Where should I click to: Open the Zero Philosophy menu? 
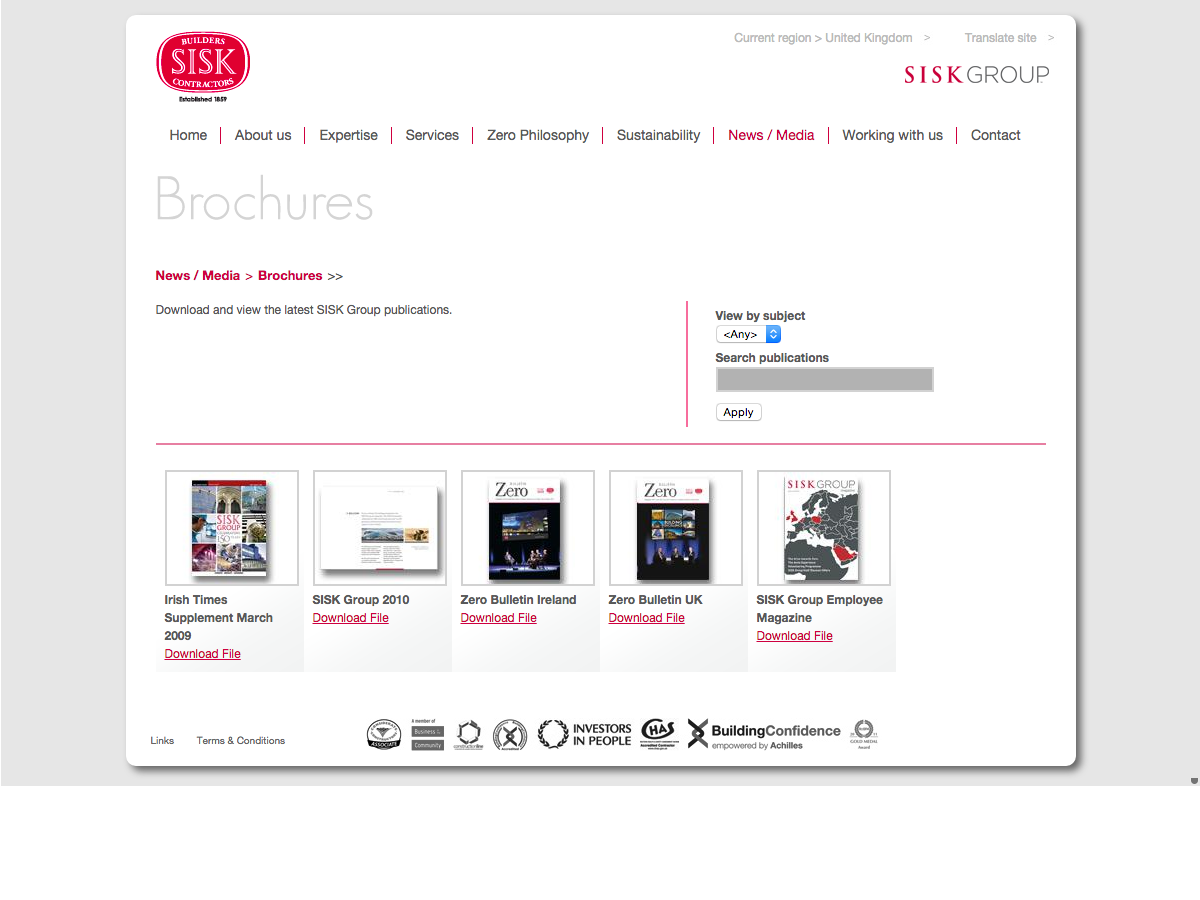click(x=538, y=135)
